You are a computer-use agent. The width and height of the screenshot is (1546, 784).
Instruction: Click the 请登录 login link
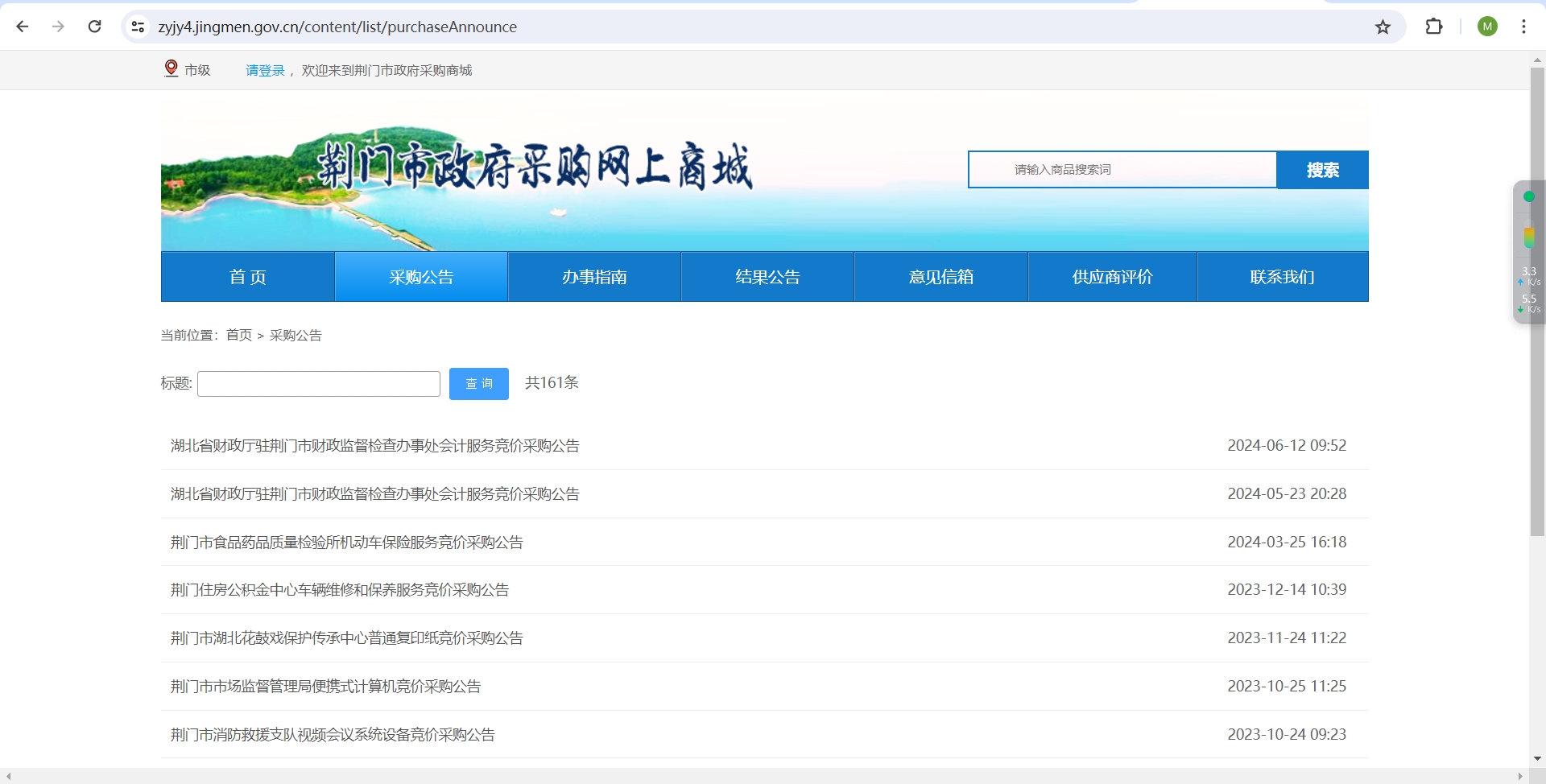(x=265, y=71)
